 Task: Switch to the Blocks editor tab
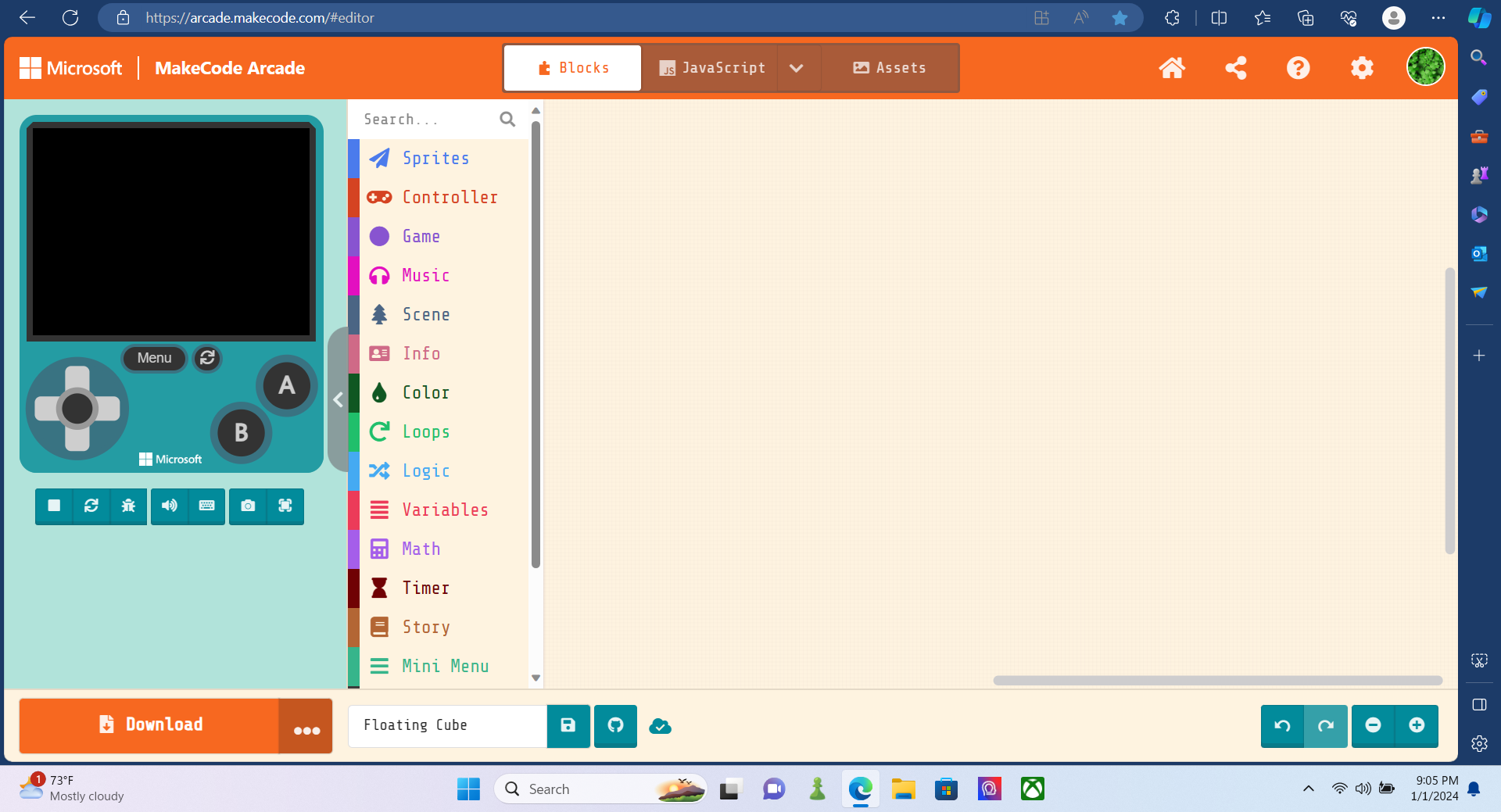coord(573,68)
